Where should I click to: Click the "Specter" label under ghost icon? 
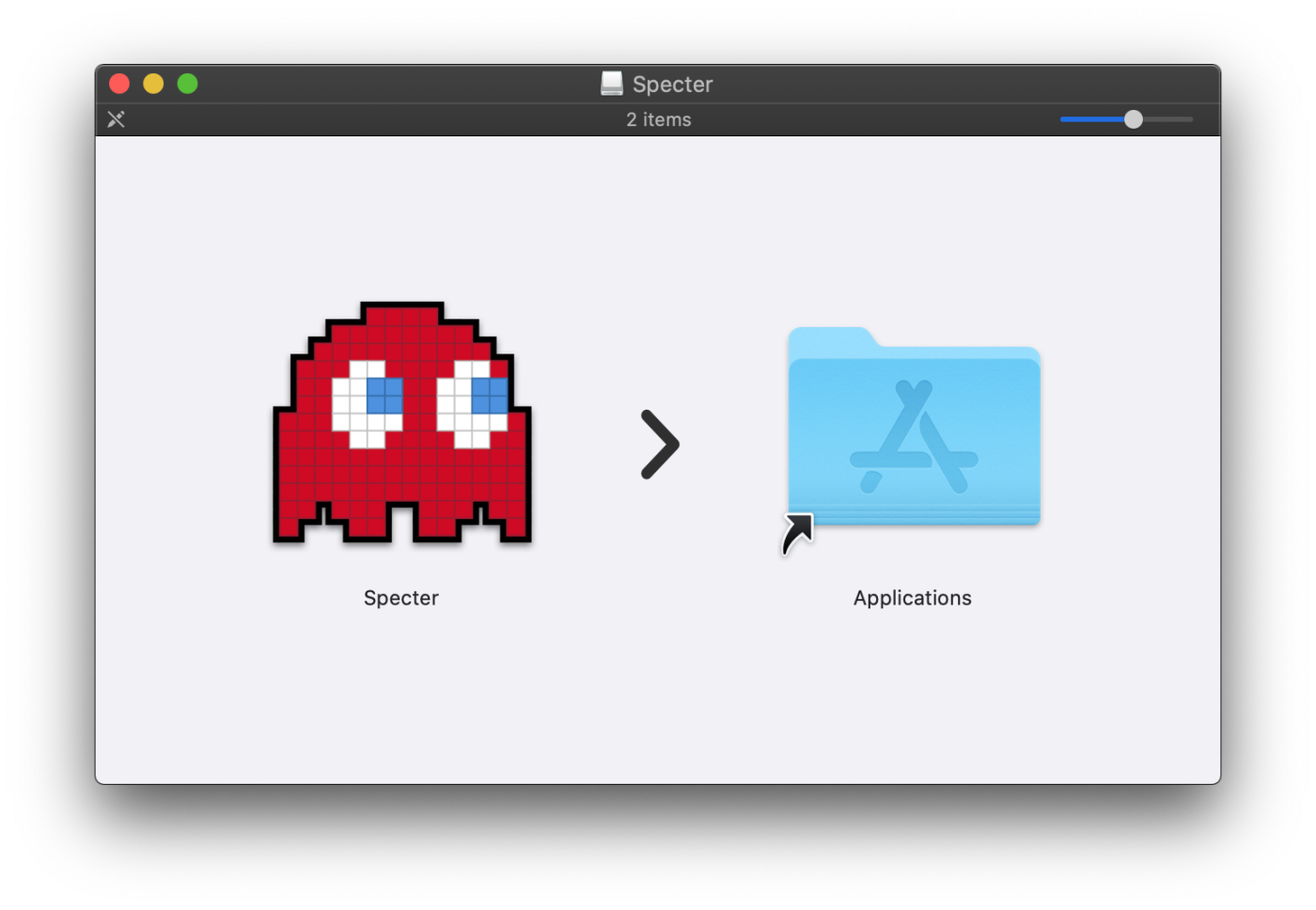[401, 598]
